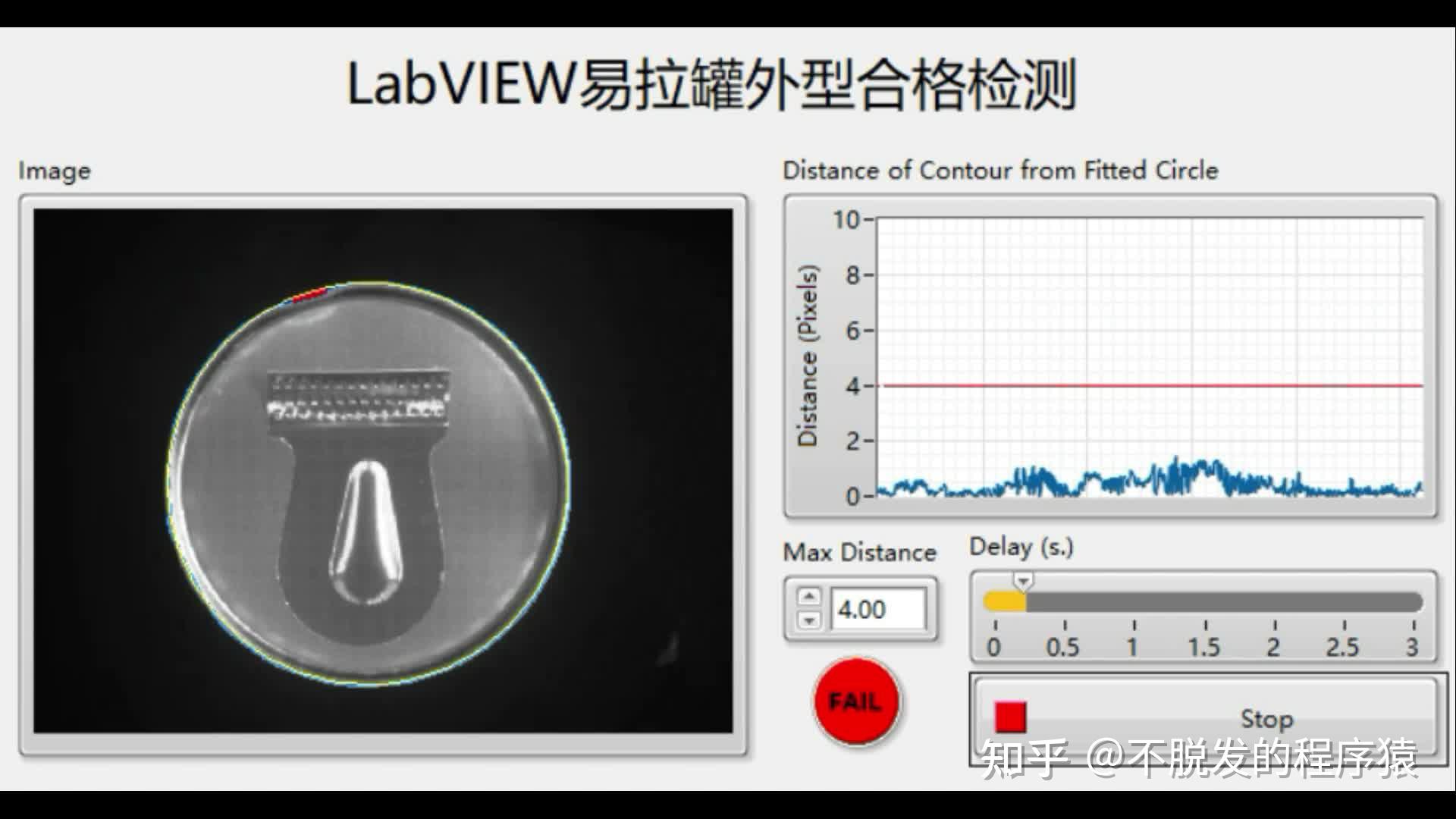
Task: Click the 10 value on the chart Y-axis
Action: click(844, 220)
